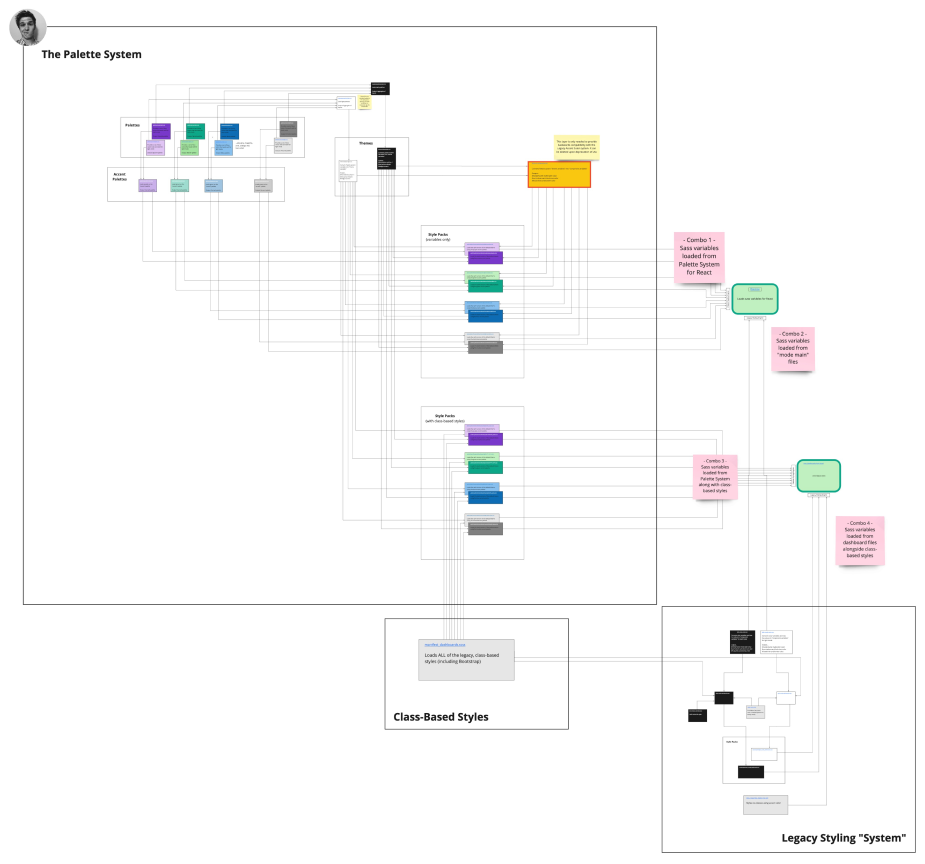
Task: Select the dark gray card in Palettes
Action: [288, 128]
